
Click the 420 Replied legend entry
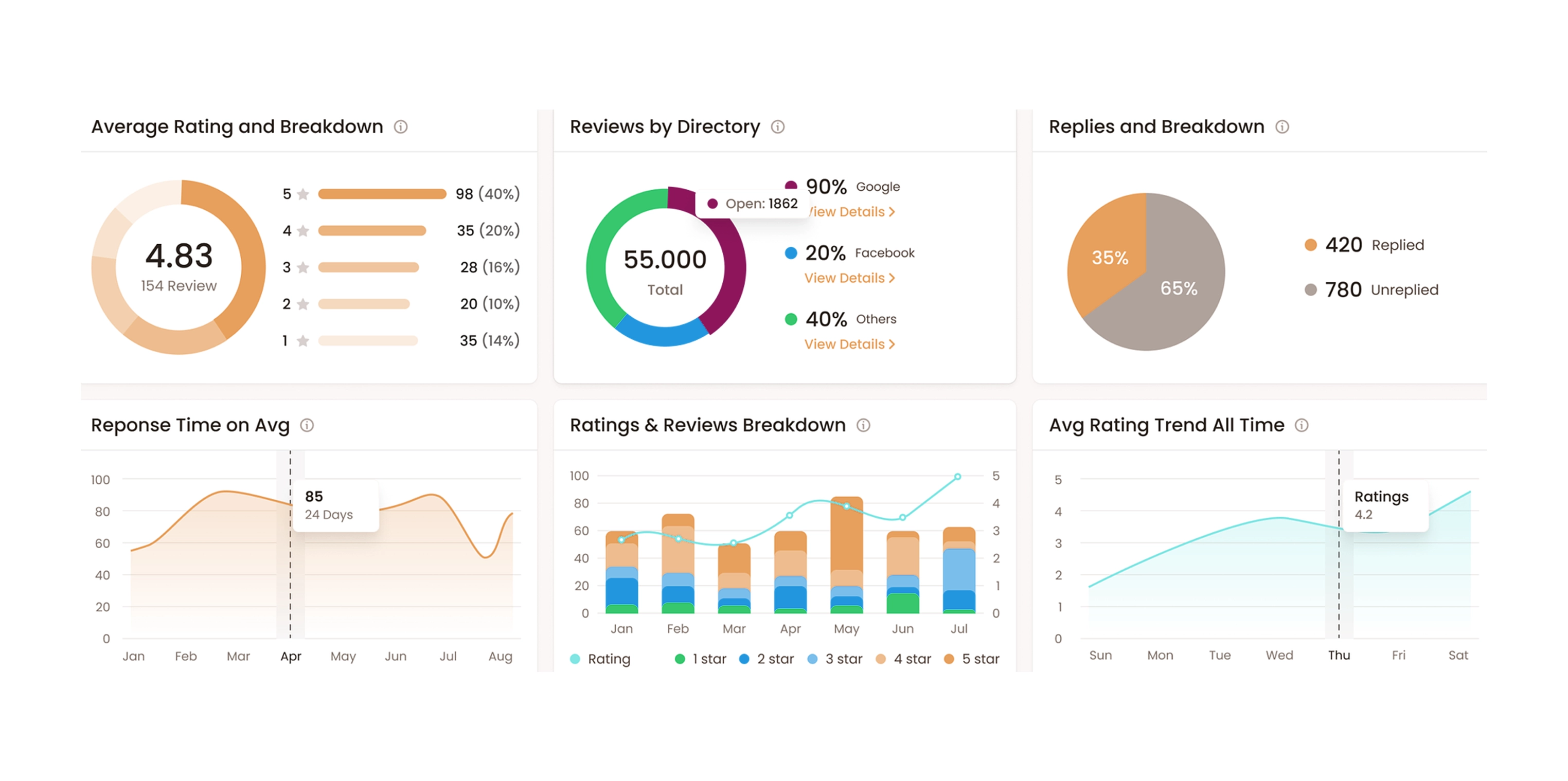1365,245
